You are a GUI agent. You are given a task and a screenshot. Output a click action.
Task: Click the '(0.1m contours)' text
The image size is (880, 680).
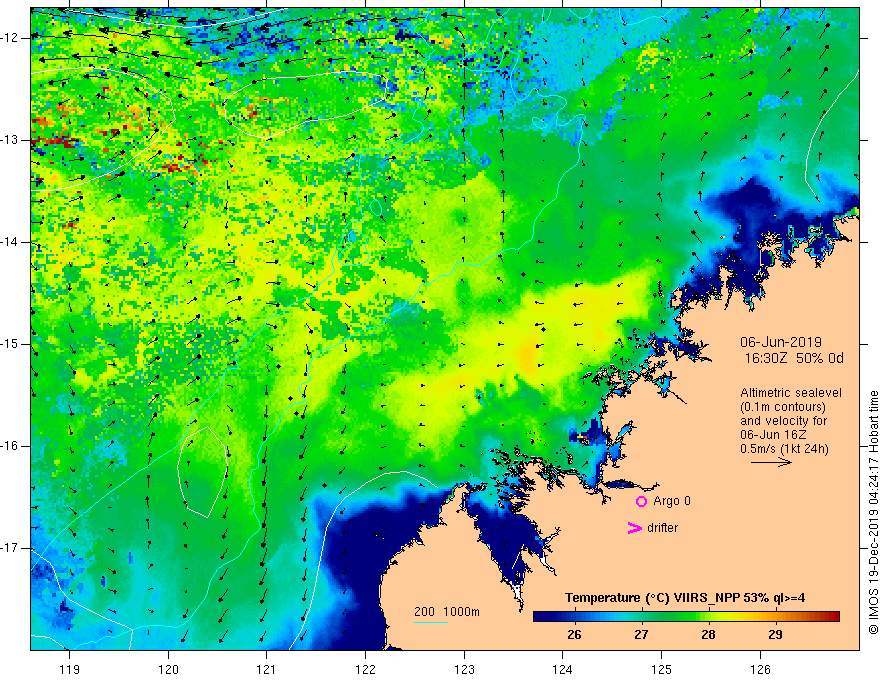783,407
